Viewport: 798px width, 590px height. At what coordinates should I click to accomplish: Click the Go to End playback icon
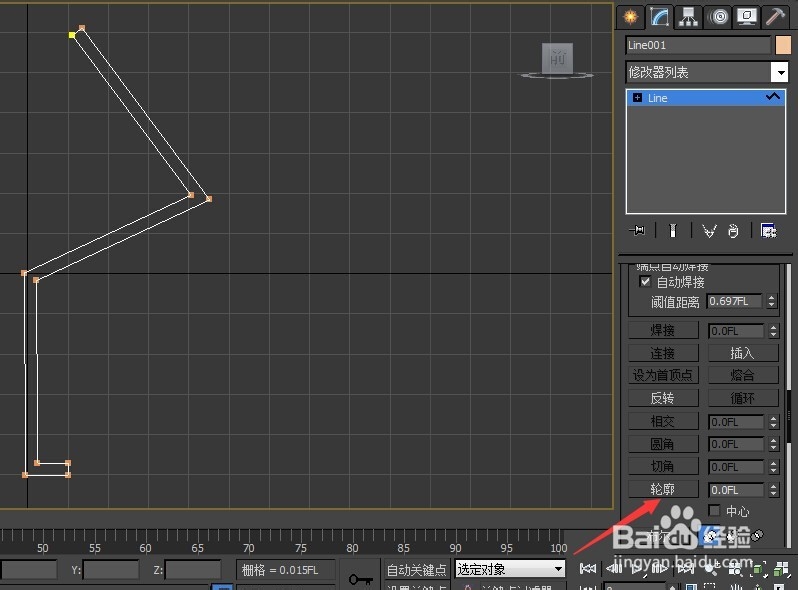685,568
